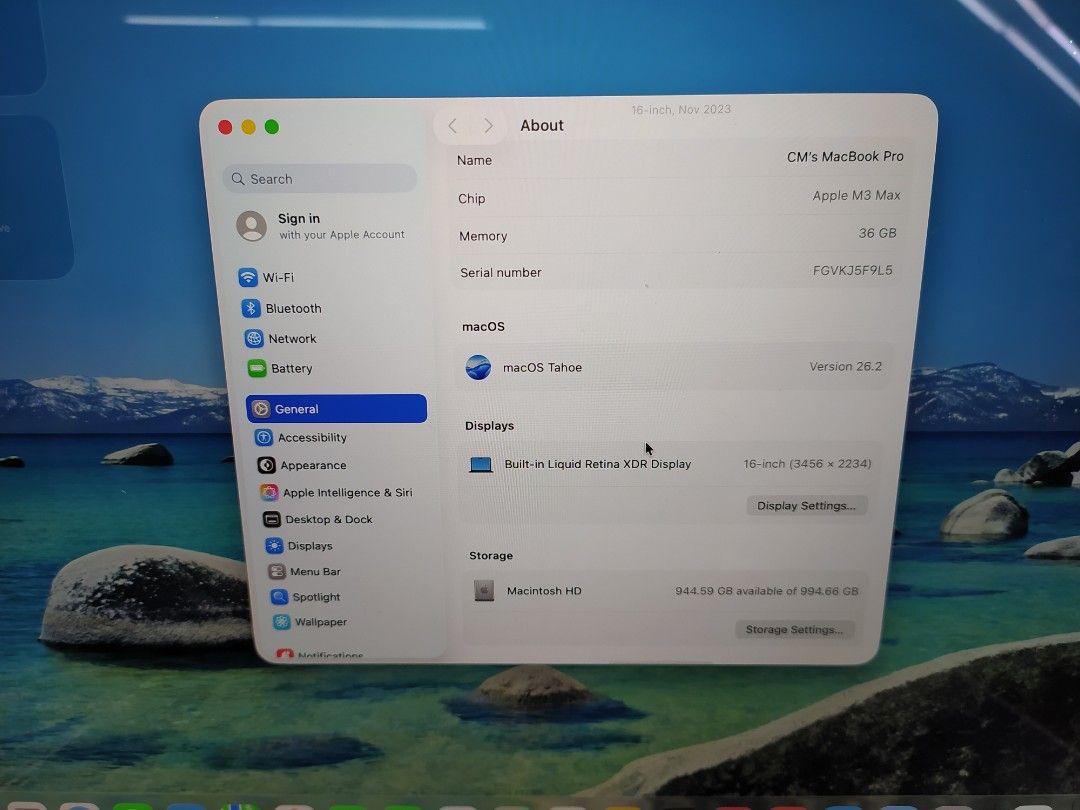The height and width of the screenshot is (810, 1080).
Task: Go forward with the right chevron
Action: pyautogui.click(x=488, y=125)
